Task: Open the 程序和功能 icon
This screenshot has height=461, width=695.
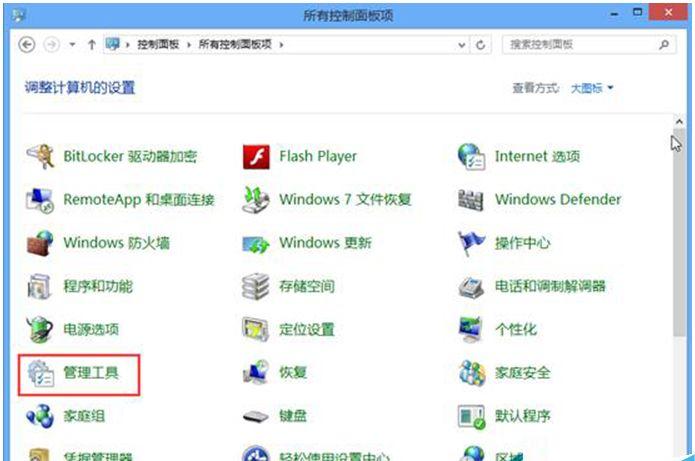Action: pyautogui.click(x=39, y=286)
